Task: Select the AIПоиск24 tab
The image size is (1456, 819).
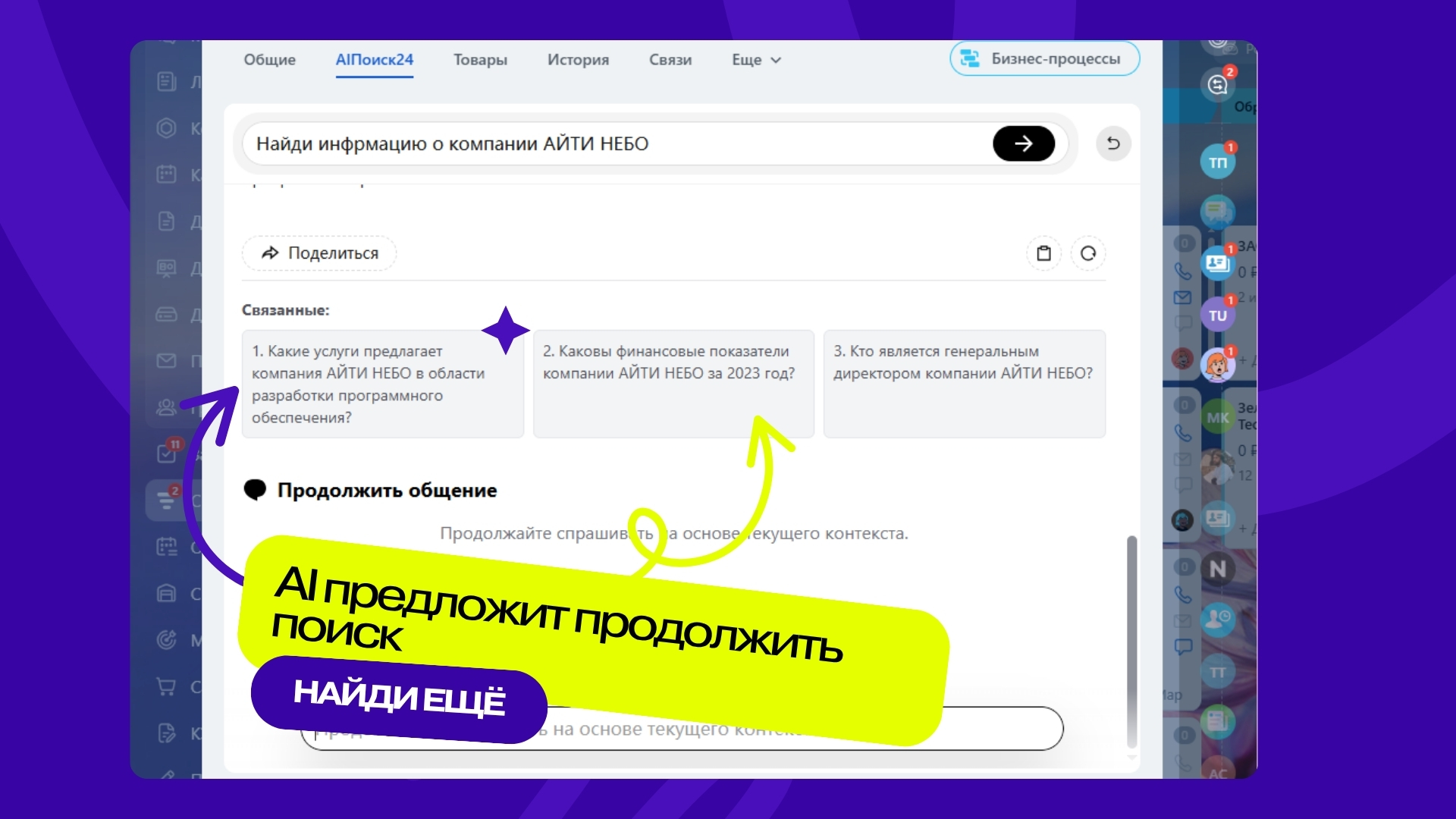Action: pos(375,59)
